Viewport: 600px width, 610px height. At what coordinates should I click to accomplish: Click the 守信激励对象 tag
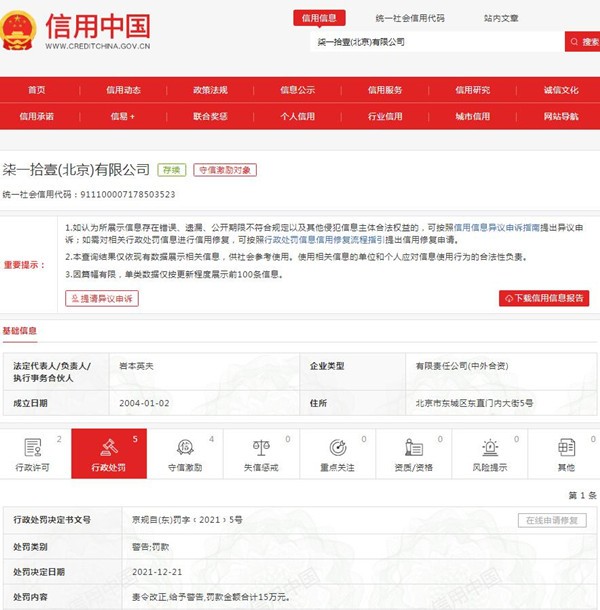[225, 170]
